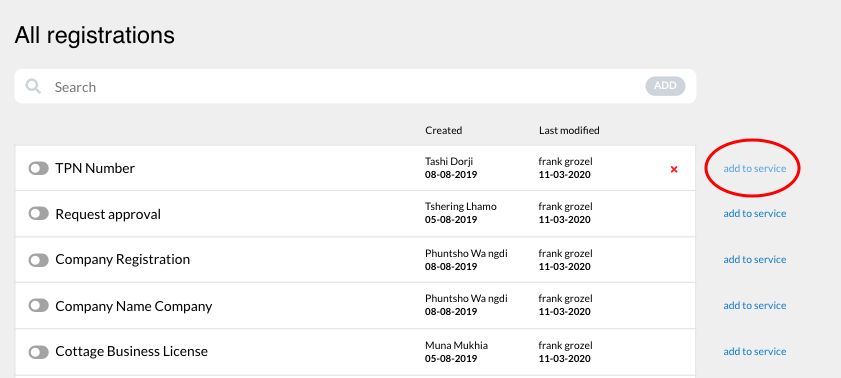
Task: Toggle the TPN Number registration switch
Action: pos(39,169)
